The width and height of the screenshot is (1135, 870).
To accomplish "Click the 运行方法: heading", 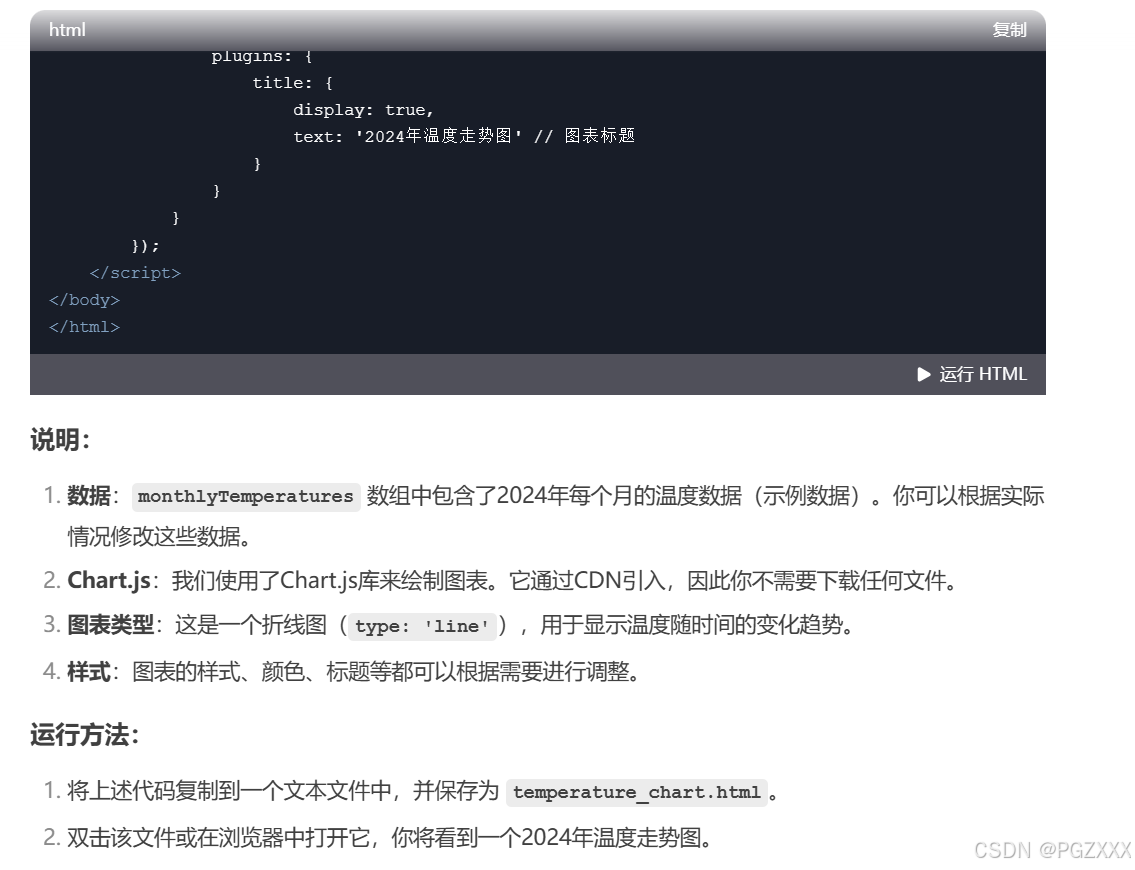I will click(x=85, y=735).
